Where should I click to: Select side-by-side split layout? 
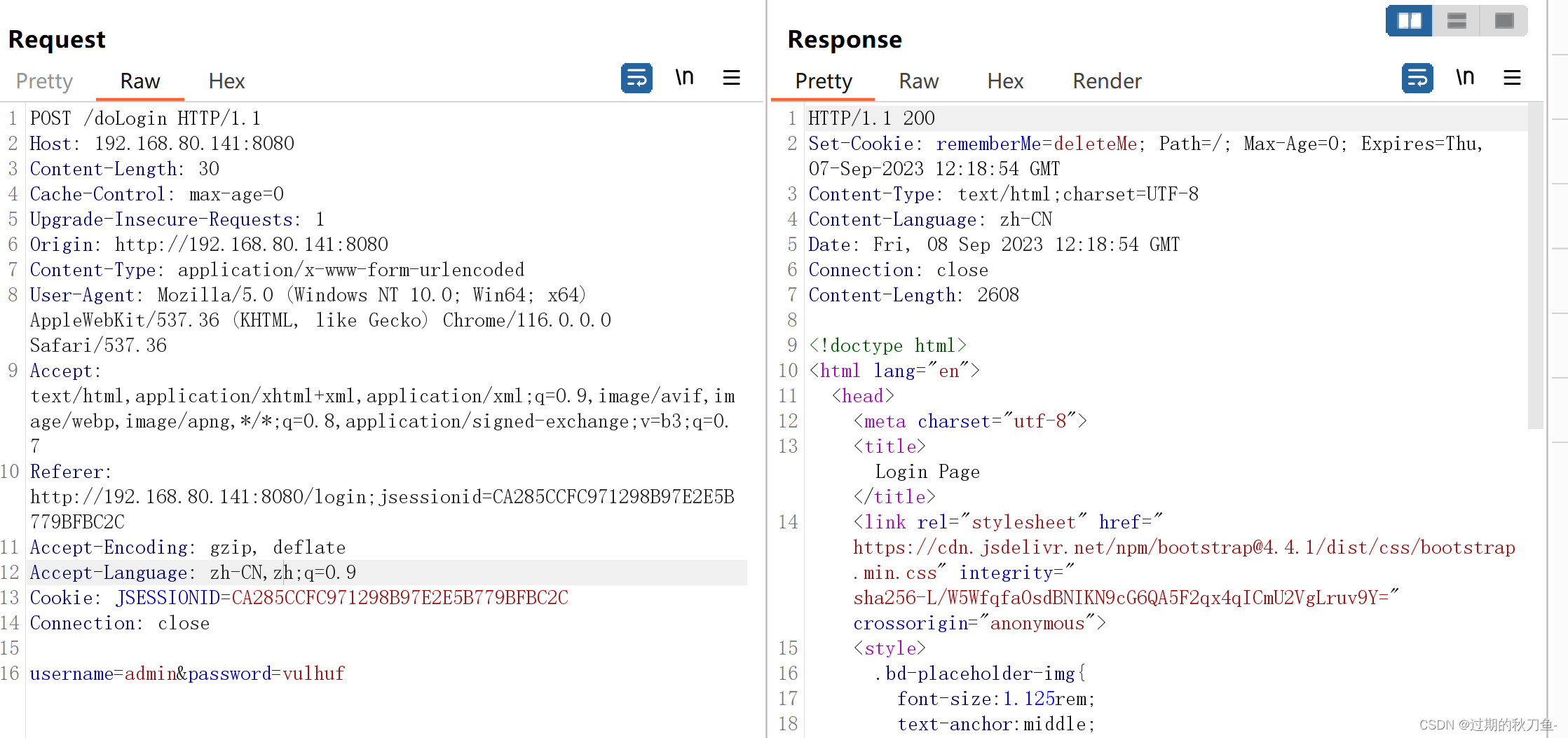(1410, 20)
